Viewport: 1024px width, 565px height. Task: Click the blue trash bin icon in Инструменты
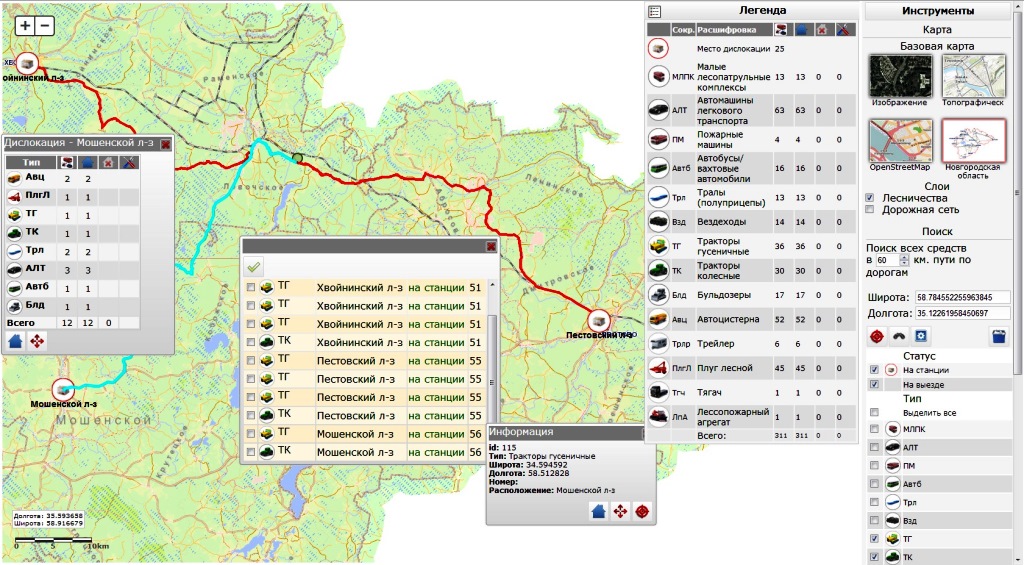999,336
